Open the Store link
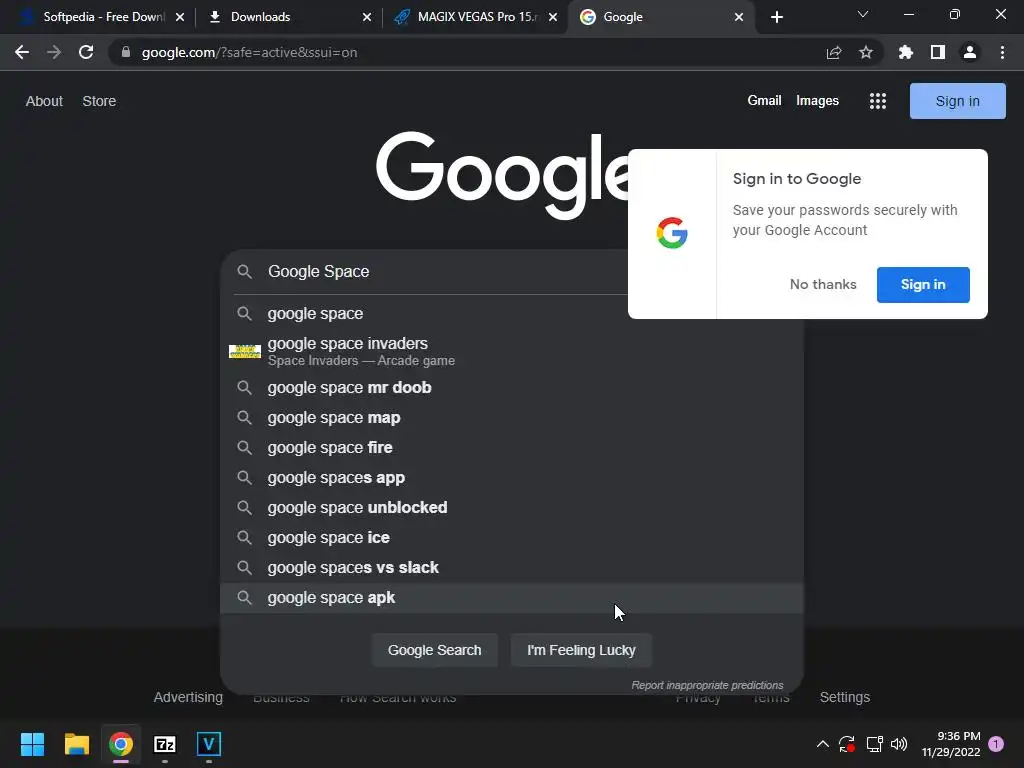This screenshot has height=768, width=1024. pyautogui.click(x=99, y=101)
